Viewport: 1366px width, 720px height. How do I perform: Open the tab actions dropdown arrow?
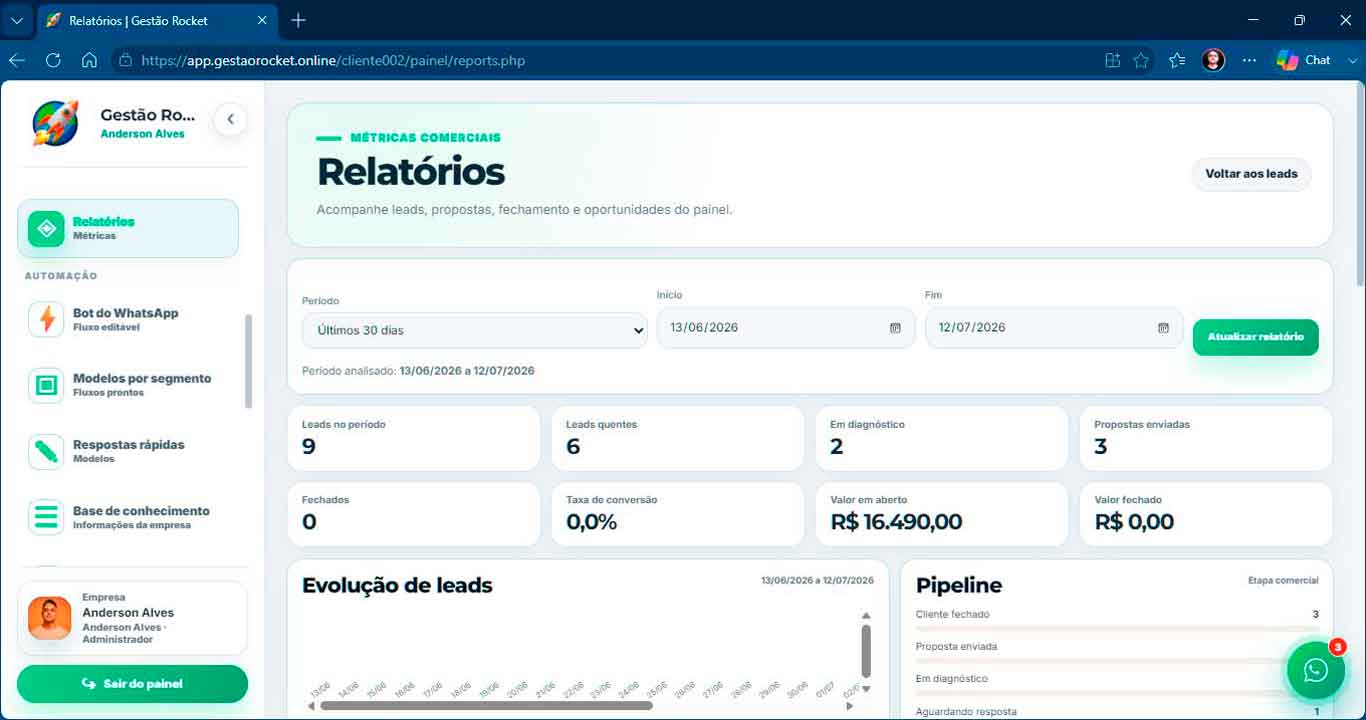16,20
